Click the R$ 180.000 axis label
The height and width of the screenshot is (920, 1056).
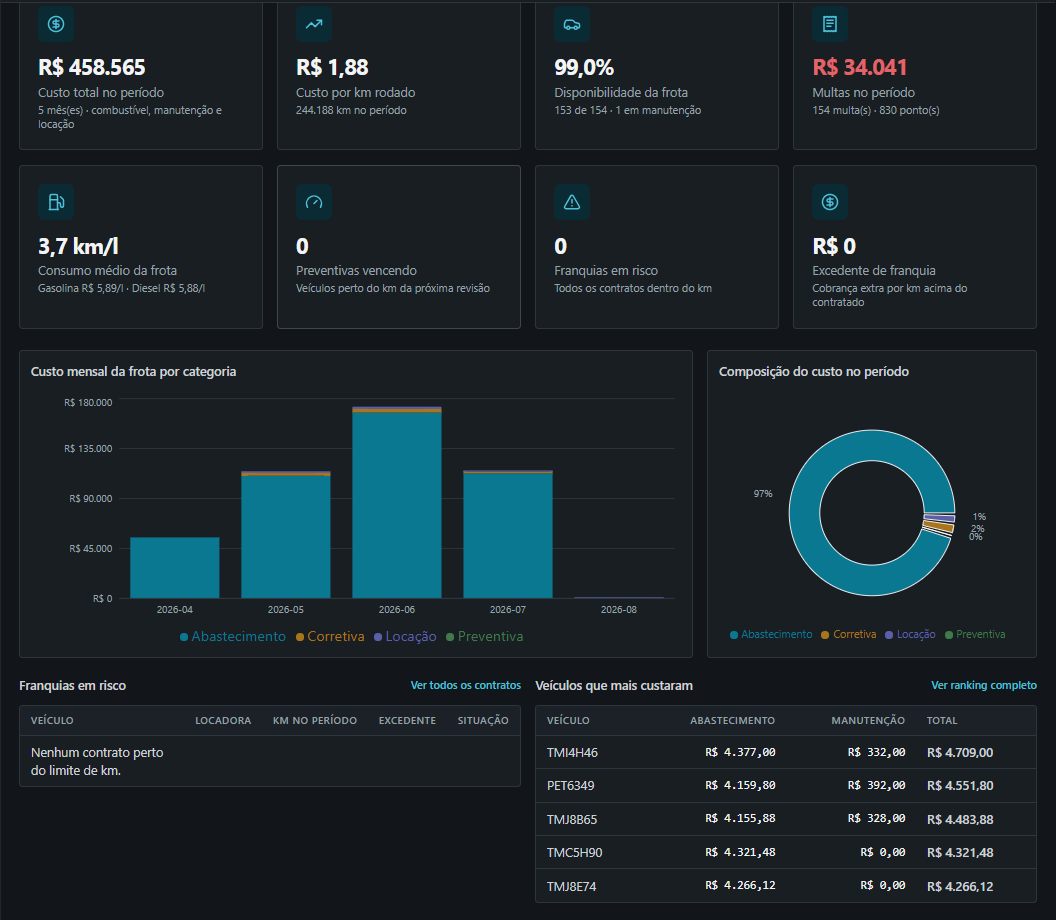(88, 403)
